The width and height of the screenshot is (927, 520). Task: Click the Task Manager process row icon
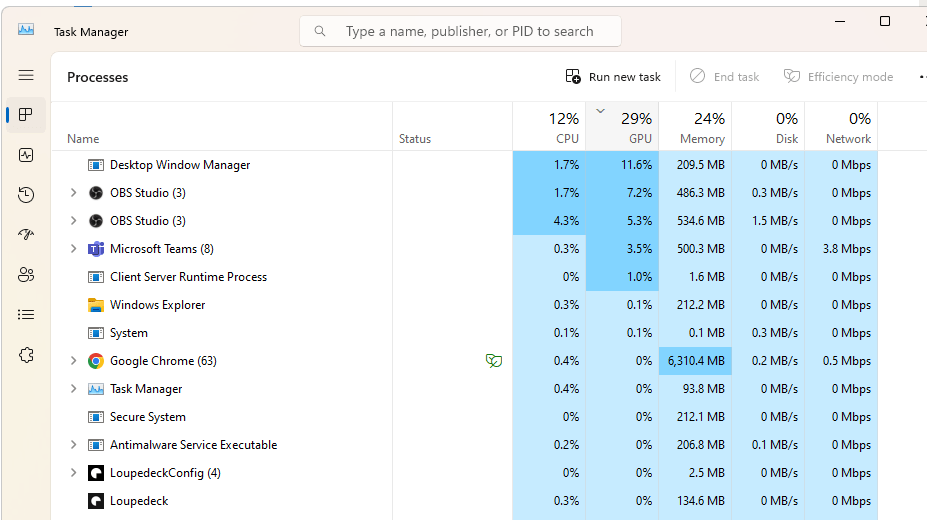click(96, 389)
